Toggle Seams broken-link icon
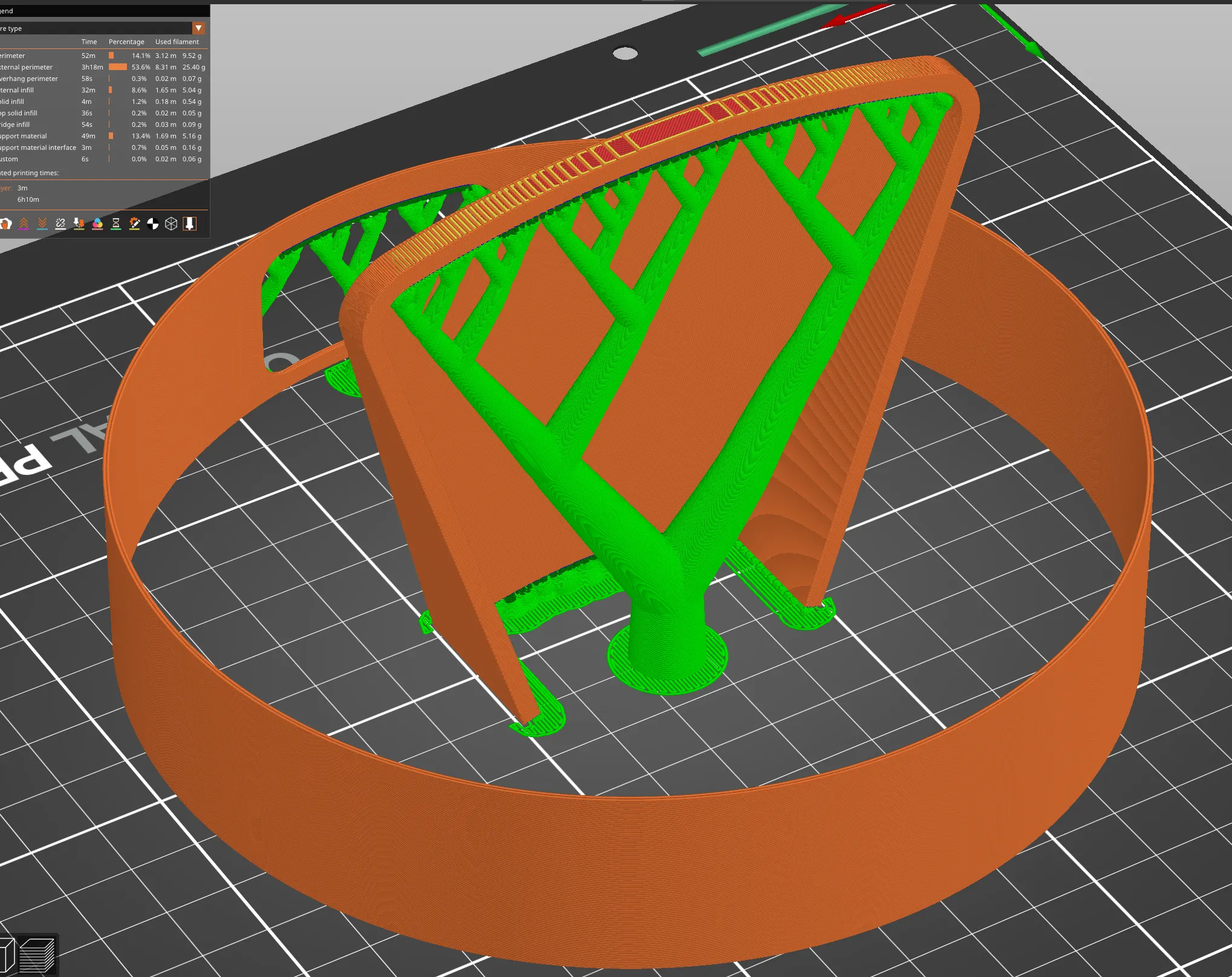 pos(60,224)
